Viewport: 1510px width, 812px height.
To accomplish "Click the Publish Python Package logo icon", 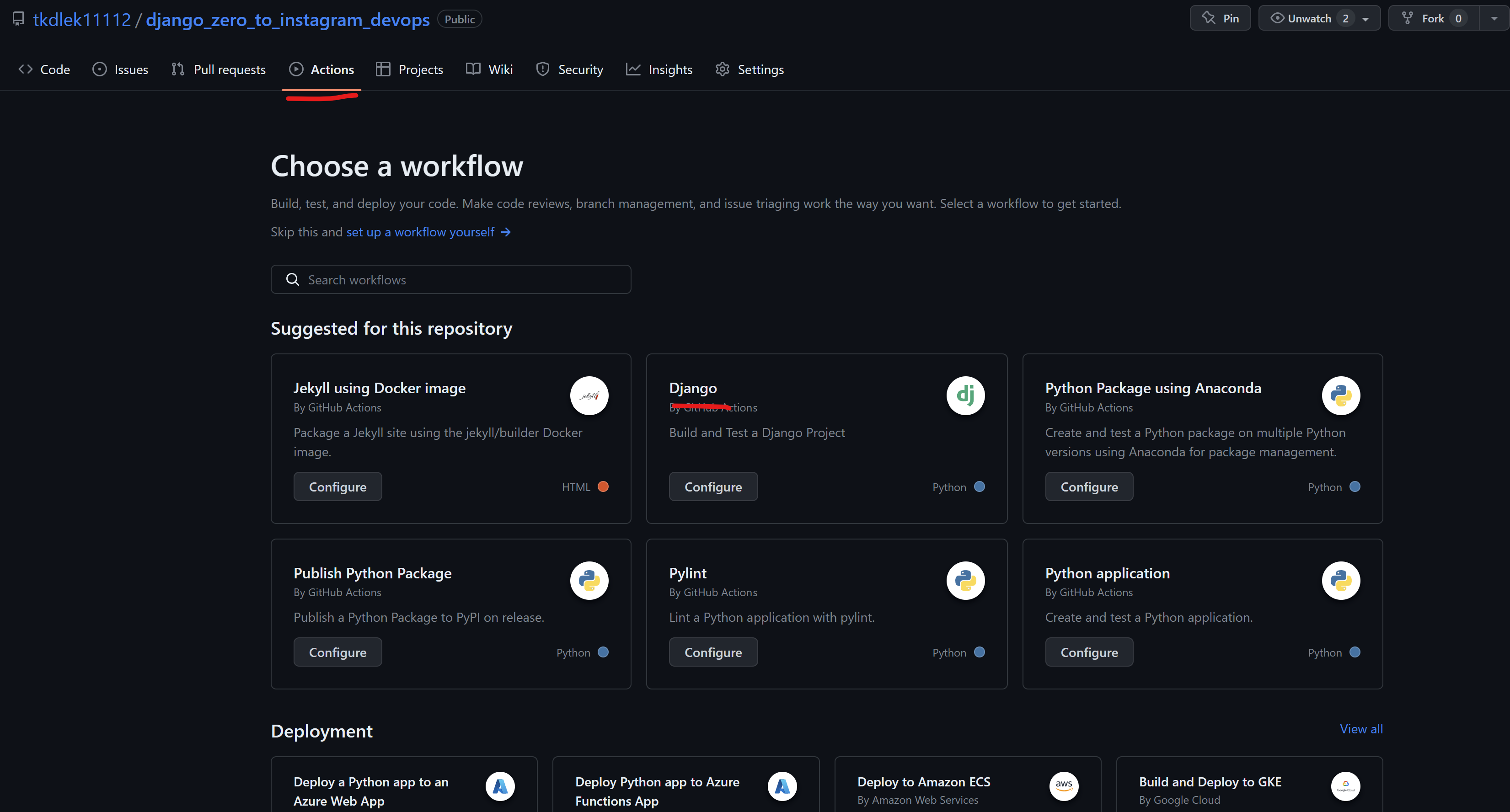I will pos(589,581).
